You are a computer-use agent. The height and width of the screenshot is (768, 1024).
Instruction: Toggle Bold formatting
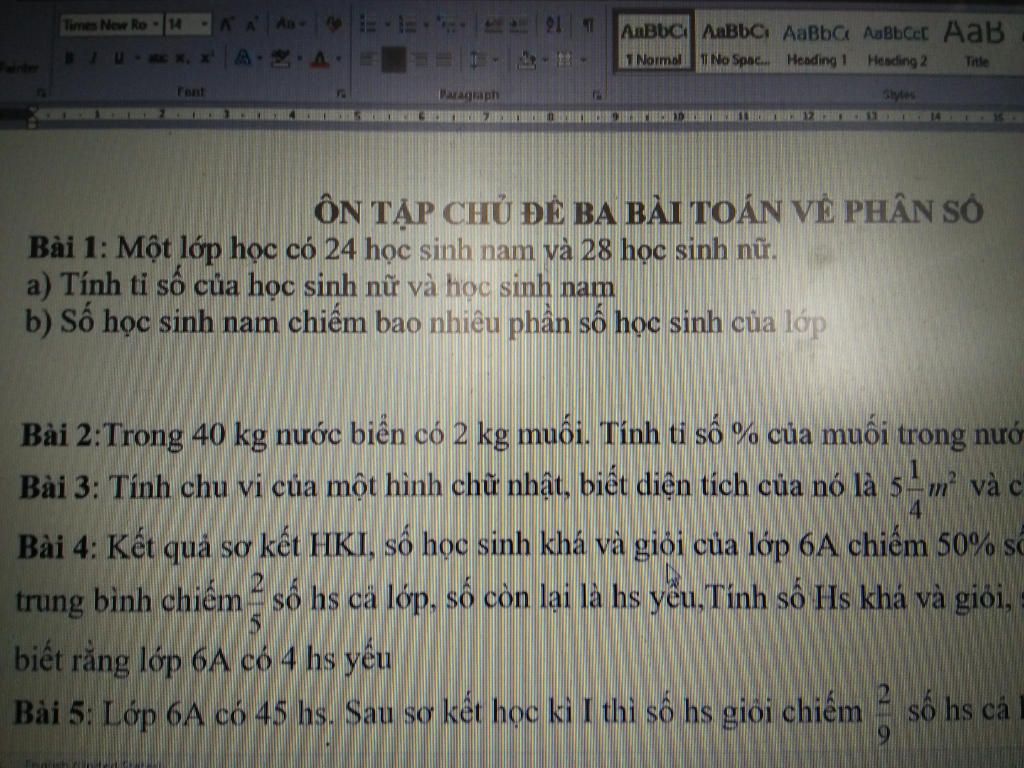[69, 58]
